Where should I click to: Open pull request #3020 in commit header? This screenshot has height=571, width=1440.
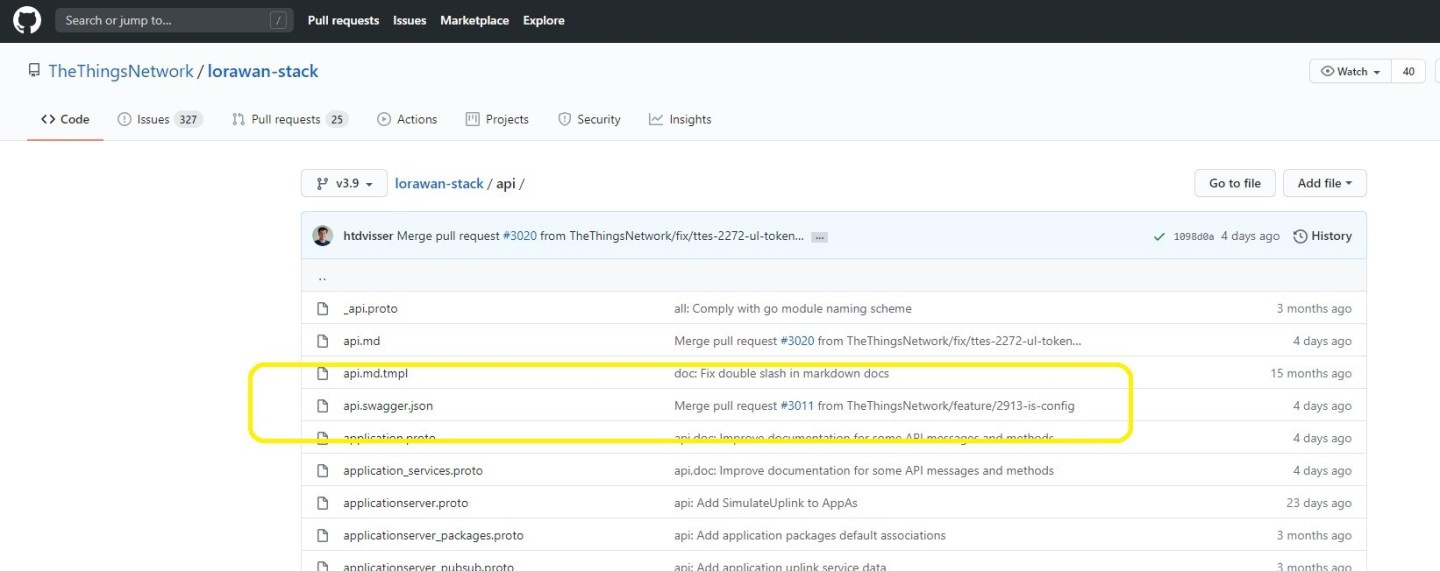[520, 236]
